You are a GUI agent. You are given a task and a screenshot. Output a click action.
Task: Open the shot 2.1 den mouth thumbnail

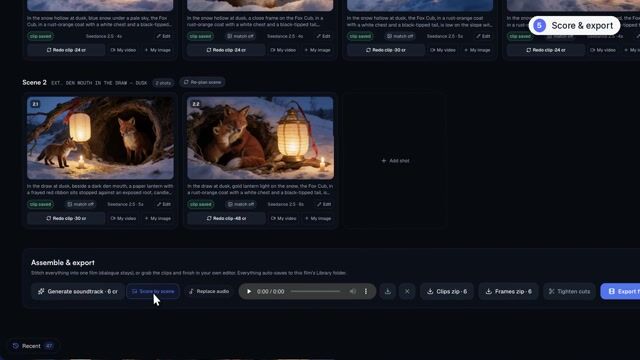pyautogui.click(x=100, y=138)
